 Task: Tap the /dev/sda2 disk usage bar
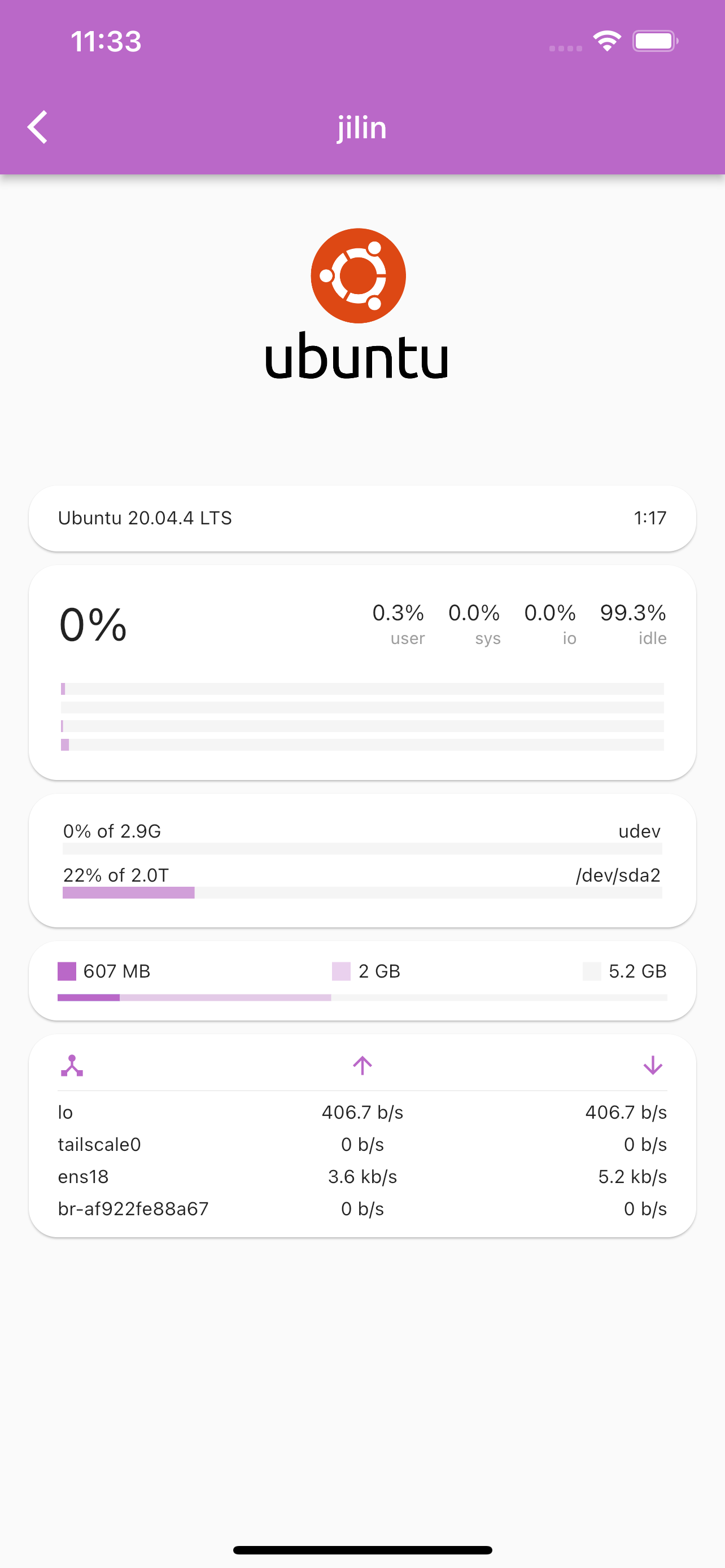coord(362,892)
